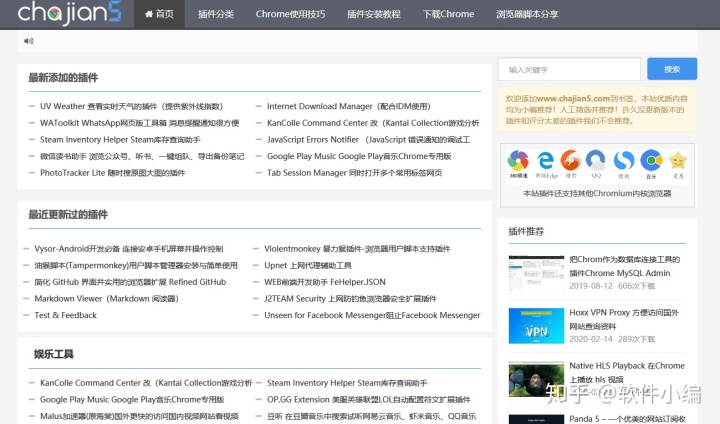Click the blue 搜索 search button
The image size is (720, 424).
(x=672, y=69)
